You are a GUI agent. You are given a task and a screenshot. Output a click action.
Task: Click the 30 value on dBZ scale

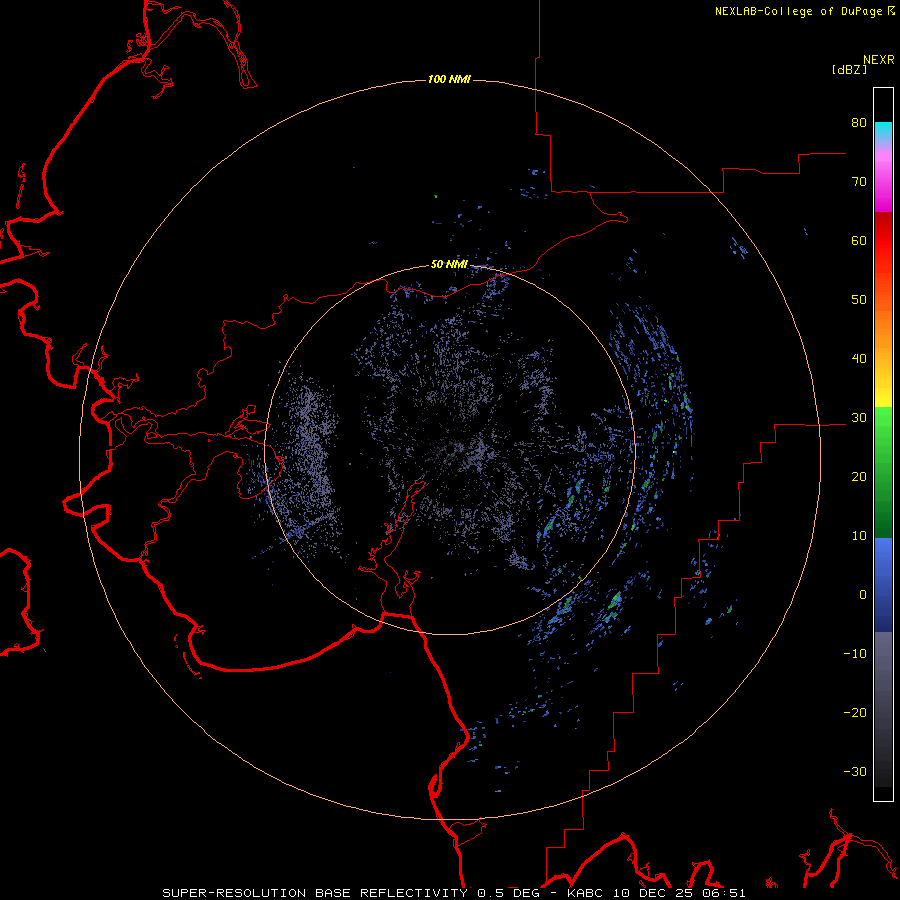click(859, 418)
